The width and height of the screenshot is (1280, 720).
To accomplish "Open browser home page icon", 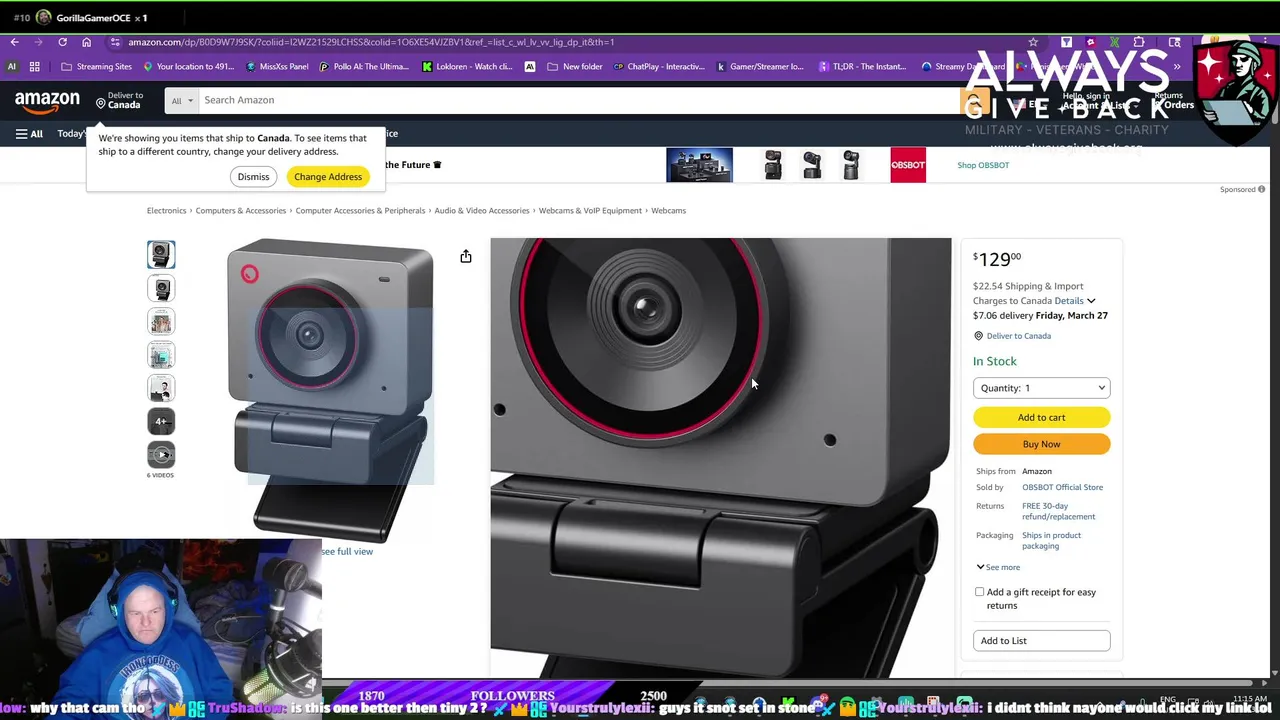I will click(x=86, y=42).
